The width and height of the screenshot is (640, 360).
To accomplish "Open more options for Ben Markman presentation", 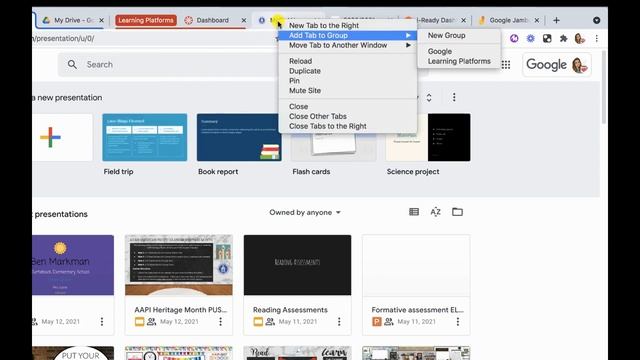I will click(x=102, y=322).
